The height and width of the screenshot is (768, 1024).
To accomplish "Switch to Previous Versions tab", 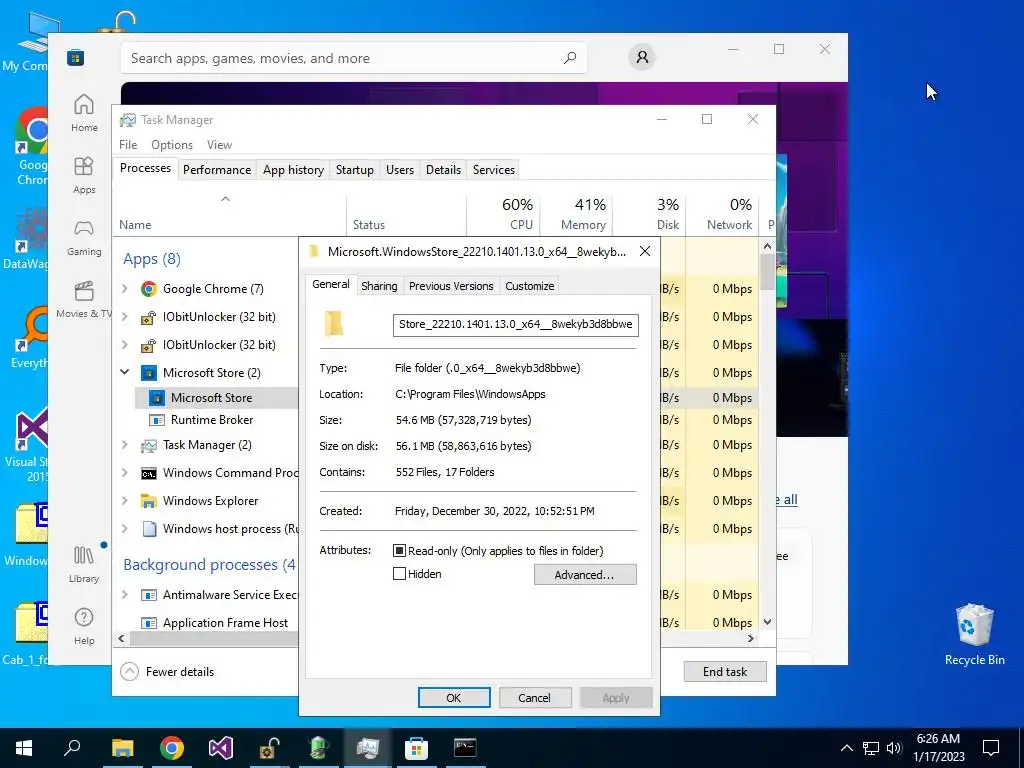I will (451, 286).
